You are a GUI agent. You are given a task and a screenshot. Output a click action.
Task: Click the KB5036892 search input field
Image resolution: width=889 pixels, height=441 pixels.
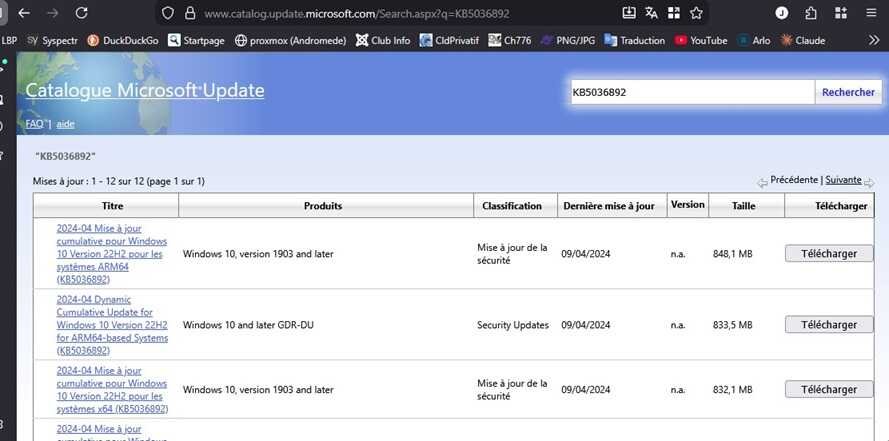690,92
